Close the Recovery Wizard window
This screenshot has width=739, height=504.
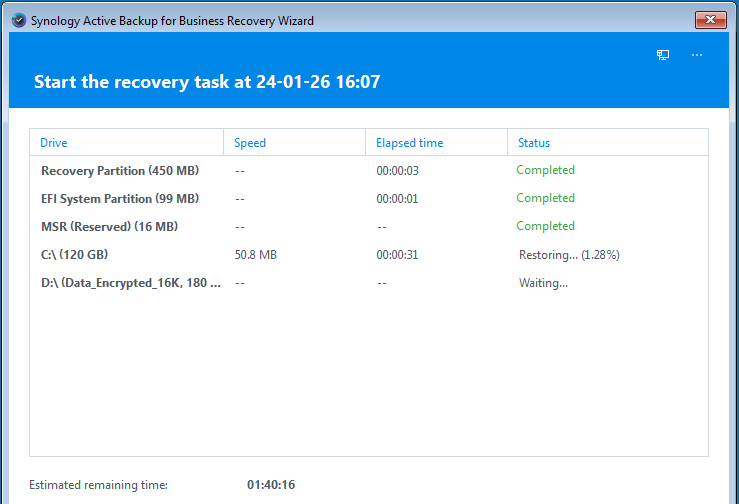[x=710, y=20]
